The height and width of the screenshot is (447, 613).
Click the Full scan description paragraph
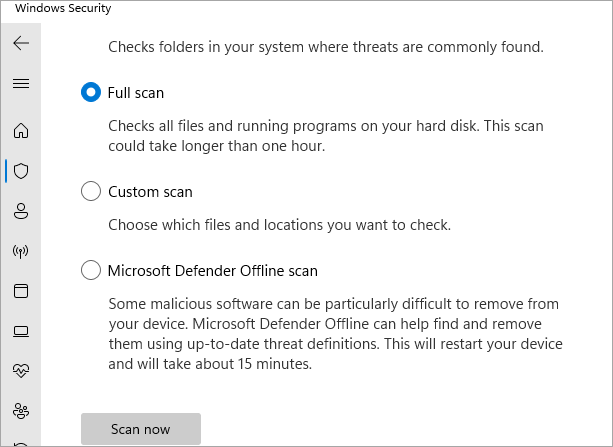pyautogui.click(x=328, y=135)
